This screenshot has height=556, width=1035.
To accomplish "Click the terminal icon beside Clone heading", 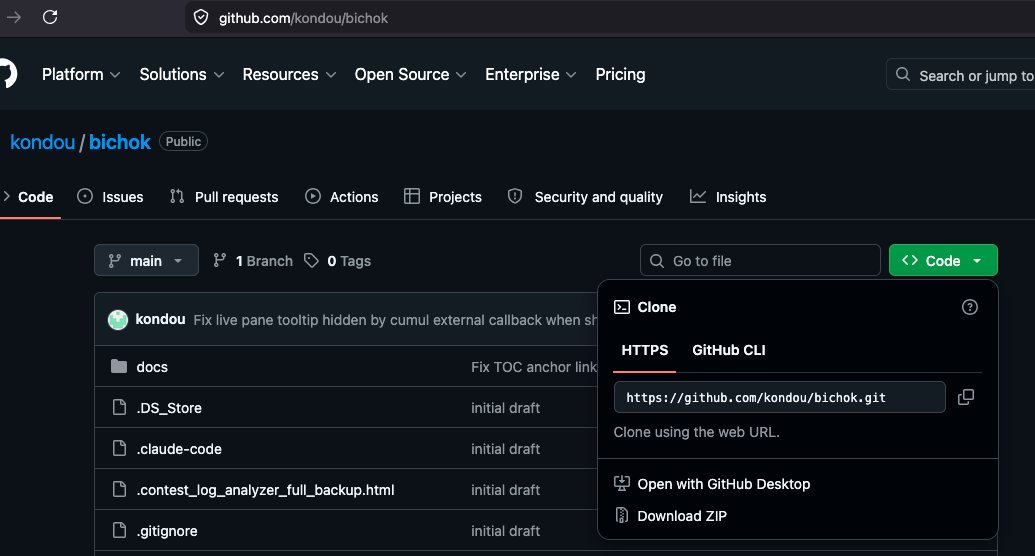I will 622,307.
